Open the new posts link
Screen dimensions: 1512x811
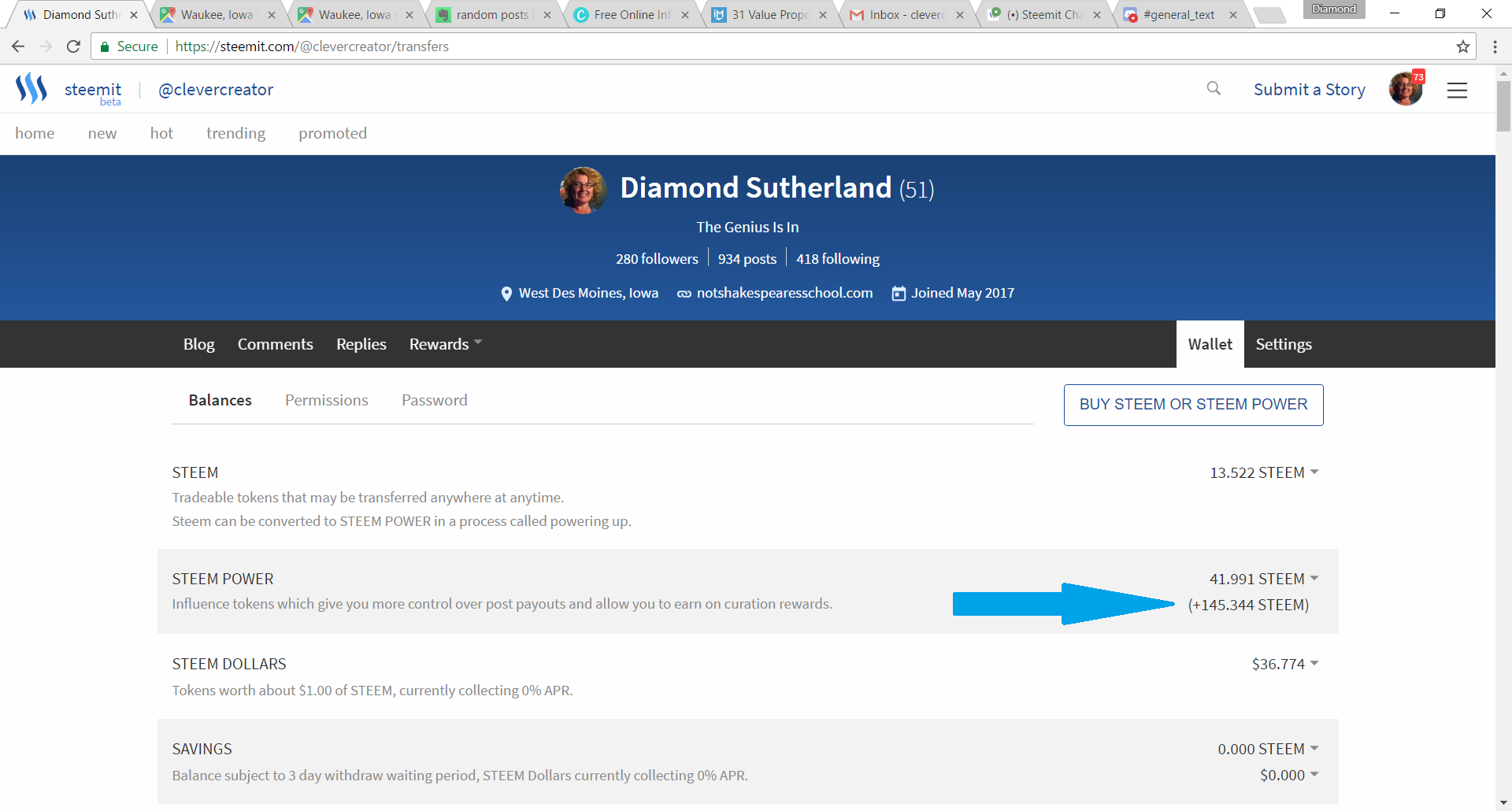tap(102, 133)
